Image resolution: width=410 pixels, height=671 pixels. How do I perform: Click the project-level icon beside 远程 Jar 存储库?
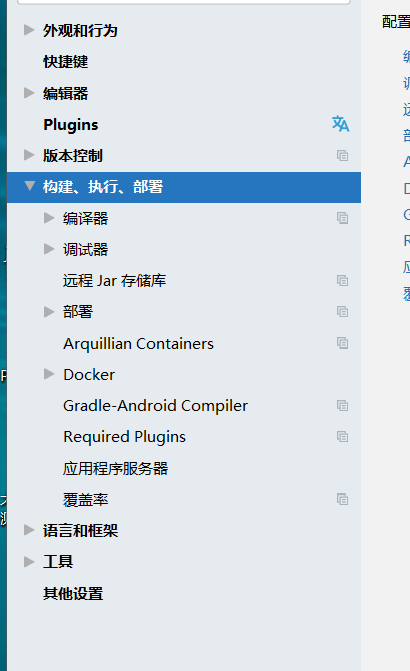[x=342, y=281]
